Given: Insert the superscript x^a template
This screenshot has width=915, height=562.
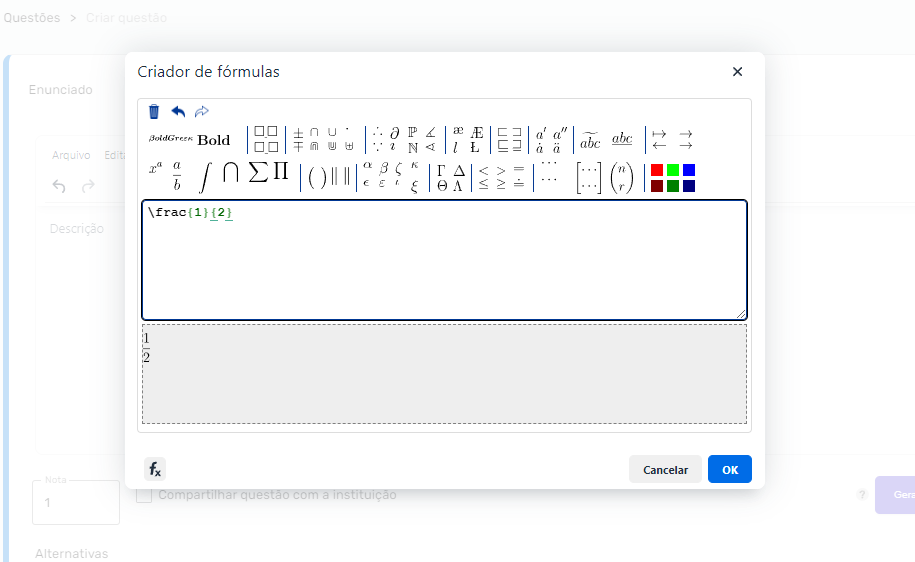Looking at the screenshot, I should 155,169.
